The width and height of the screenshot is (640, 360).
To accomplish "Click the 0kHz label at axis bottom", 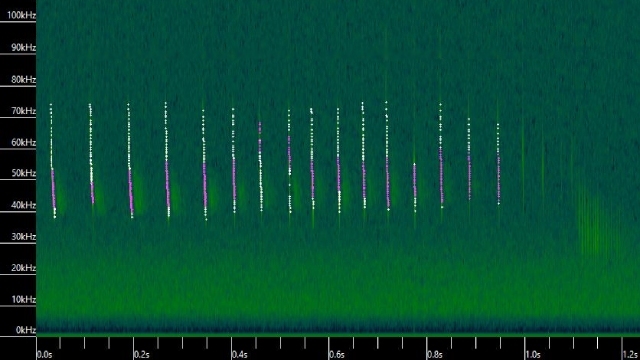I will pos(25,330).
